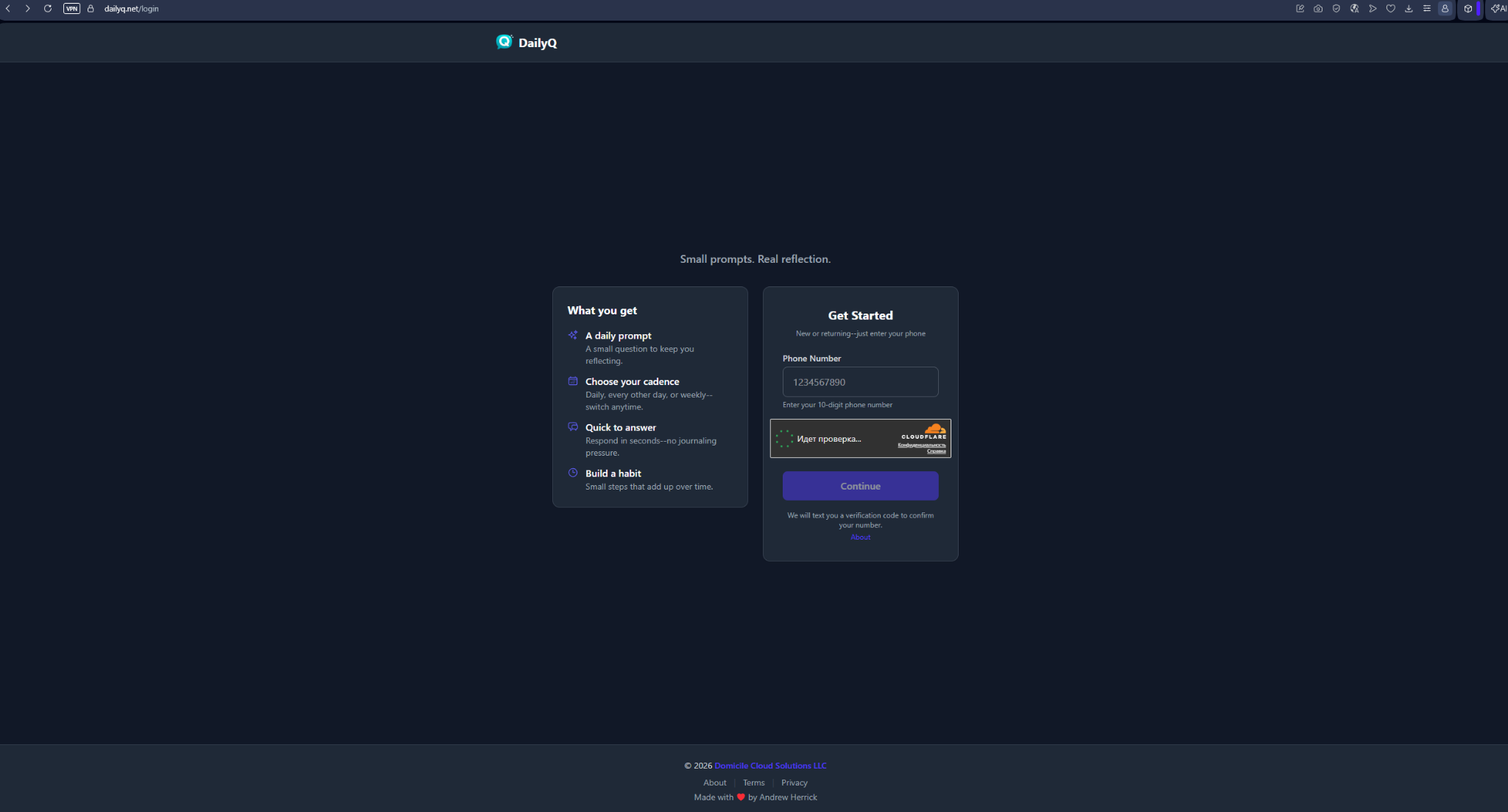1508x812 pixels.
Task: Open the About link under the form
Action: coord(860,537)
